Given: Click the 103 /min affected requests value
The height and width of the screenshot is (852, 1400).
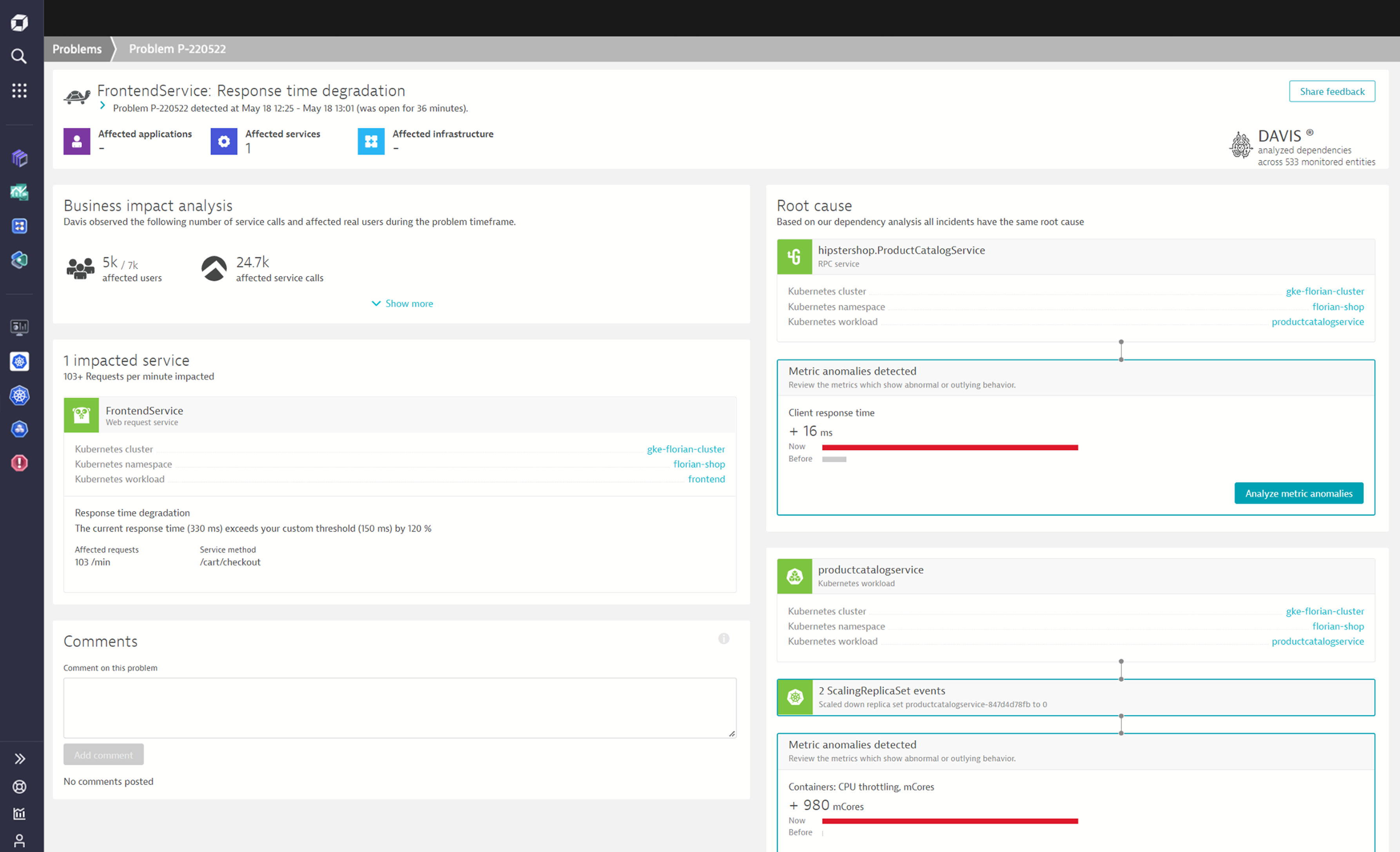Looking at the screenshot, I should [92, 562].
